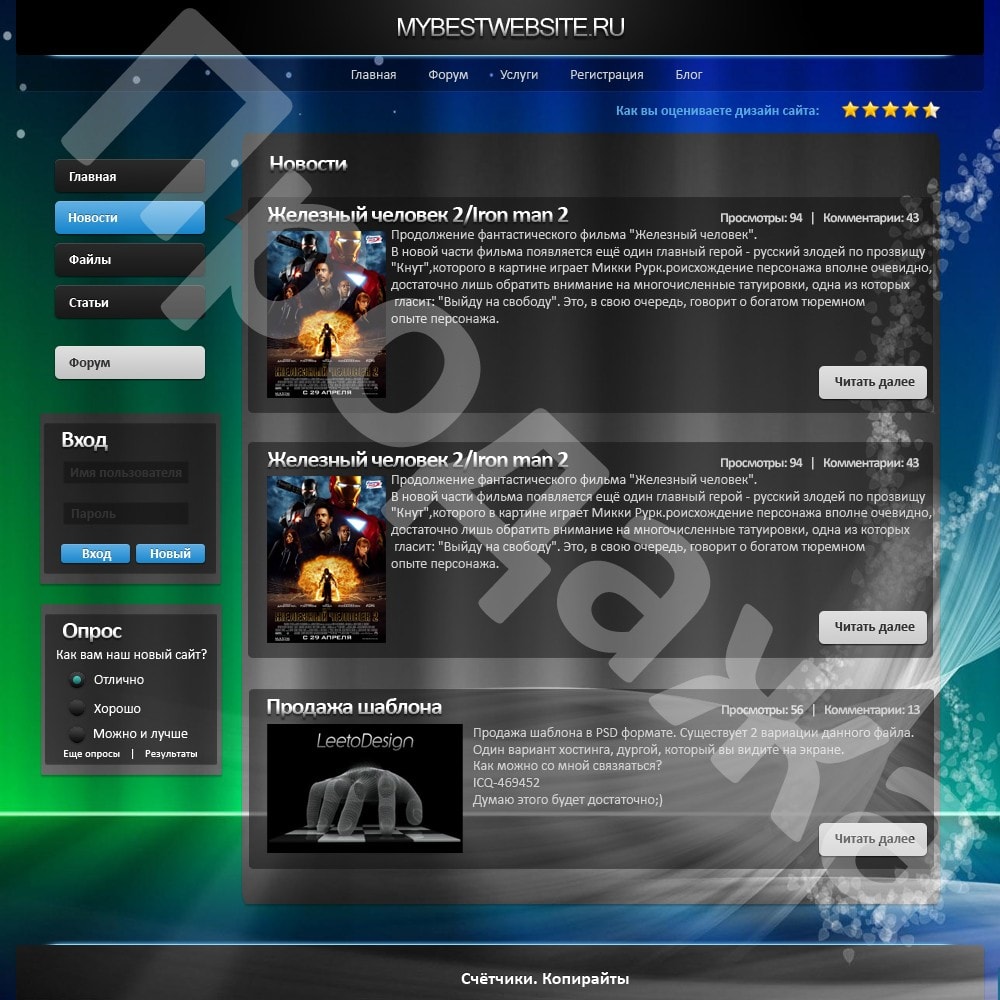Open Блог in the top navigation

[689, 75]
